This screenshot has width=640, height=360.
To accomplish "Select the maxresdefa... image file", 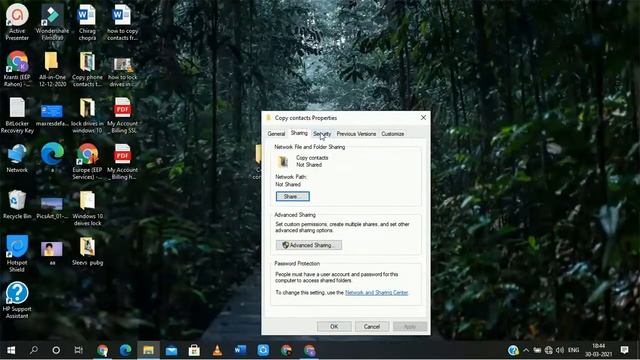I will (x=52, y=115).
